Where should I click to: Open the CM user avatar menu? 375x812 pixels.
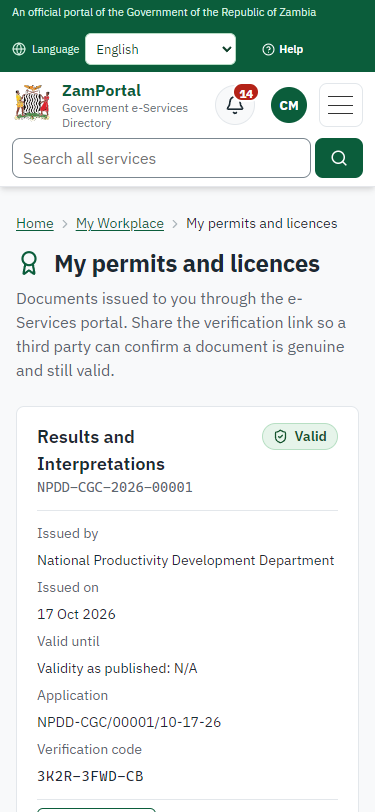coord(289,105)
